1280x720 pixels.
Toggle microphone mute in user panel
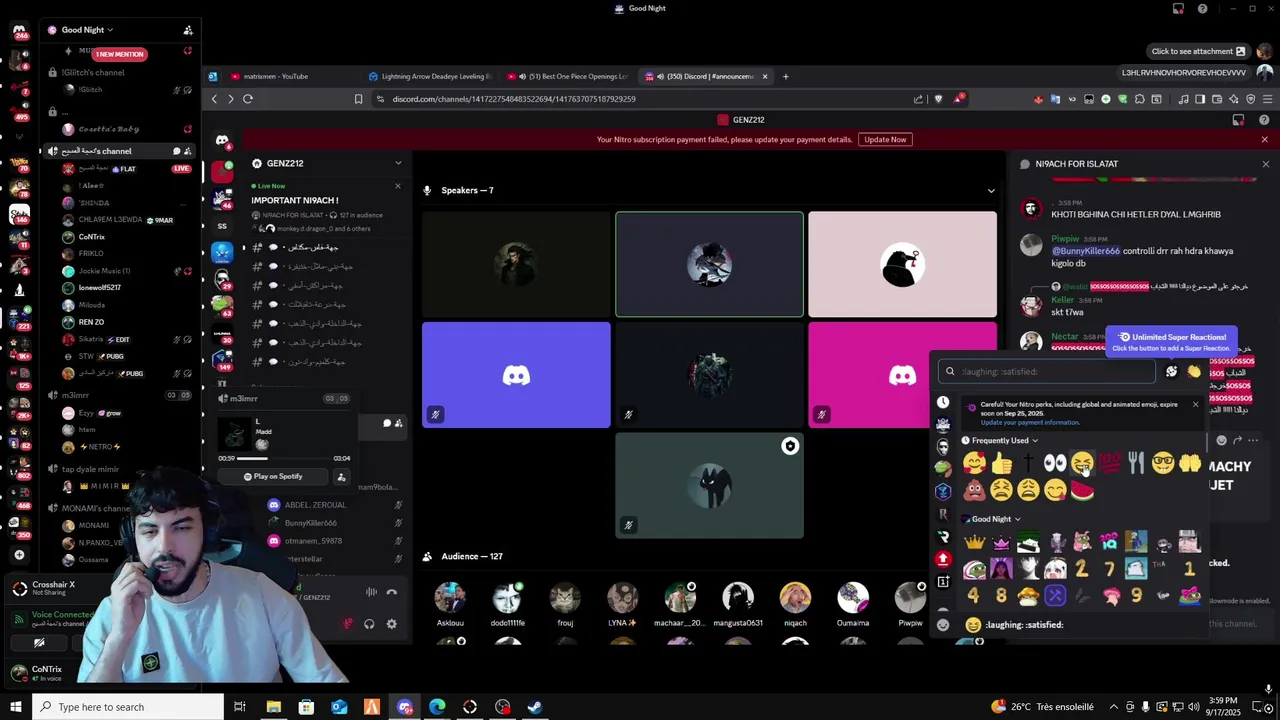pos(348,624)
